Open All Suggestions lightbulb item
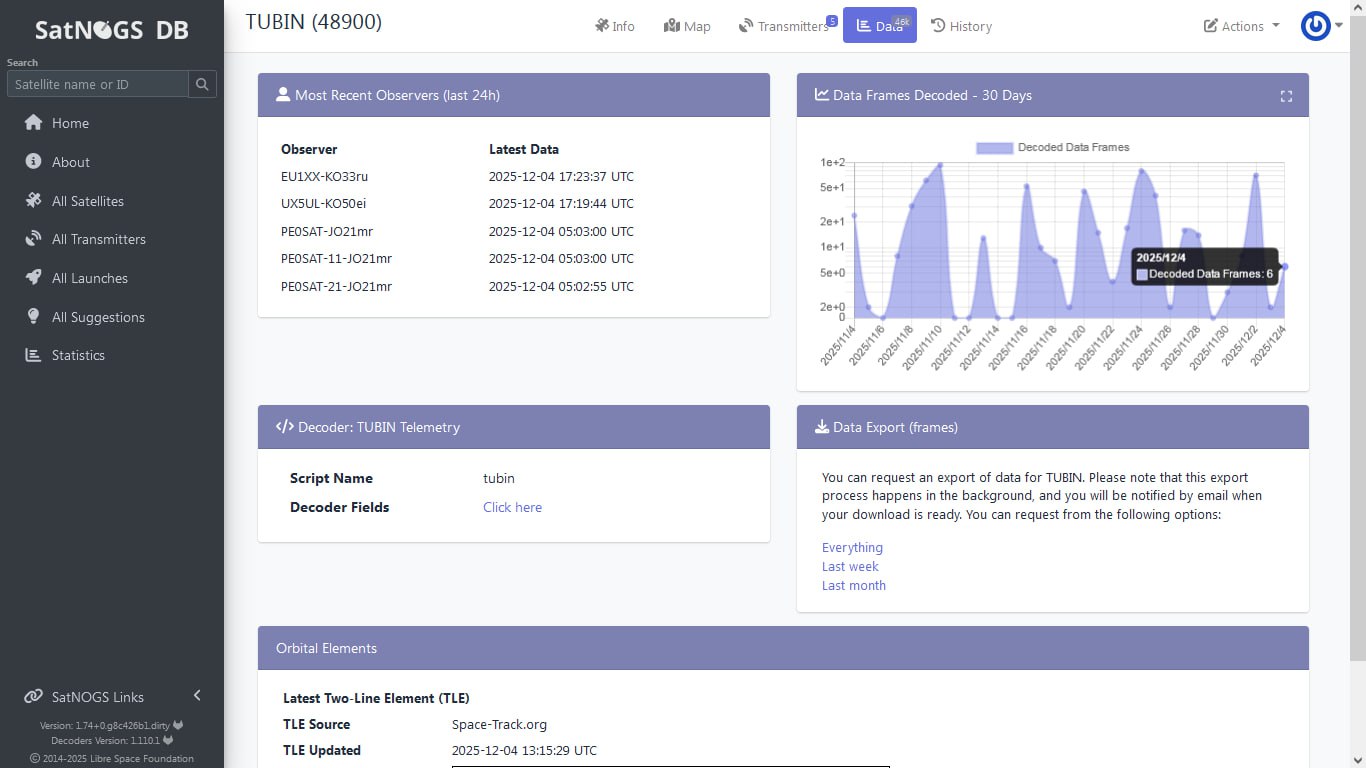Image resolution: width=1366 pixels, height=768 pixels. 97,317
